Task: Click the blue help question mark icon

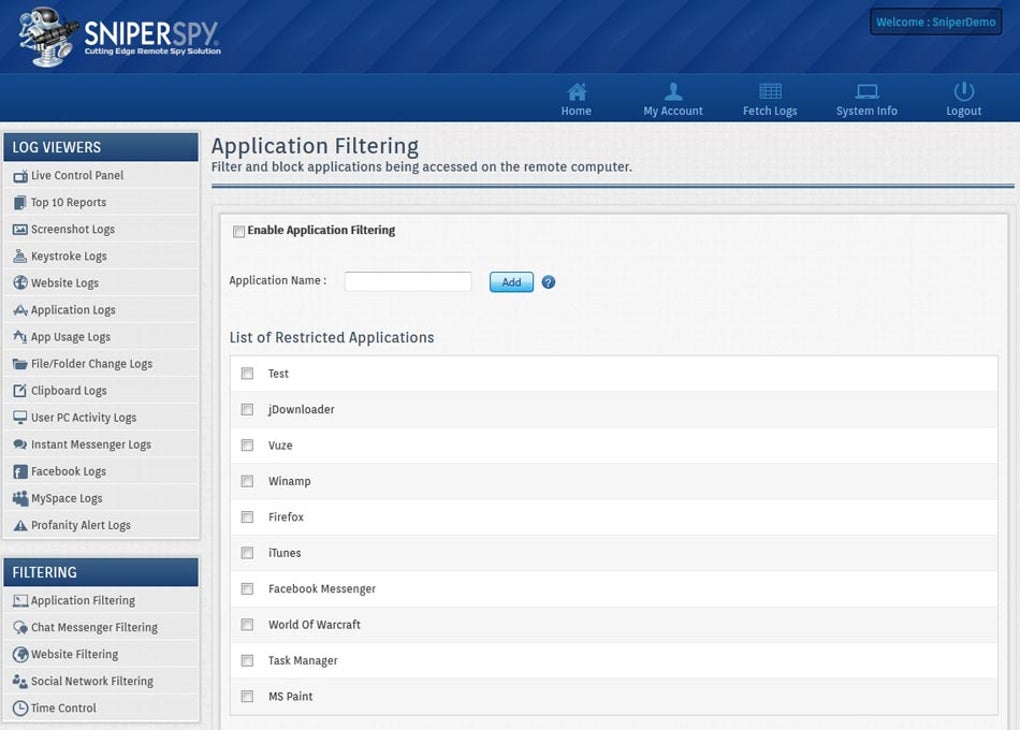Action: click(548, 282)
